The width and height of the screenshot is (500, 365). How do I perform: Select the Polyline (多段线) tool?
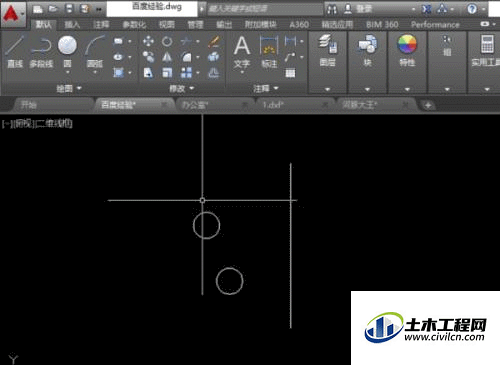pyautogui.click(x=41, y=51)
